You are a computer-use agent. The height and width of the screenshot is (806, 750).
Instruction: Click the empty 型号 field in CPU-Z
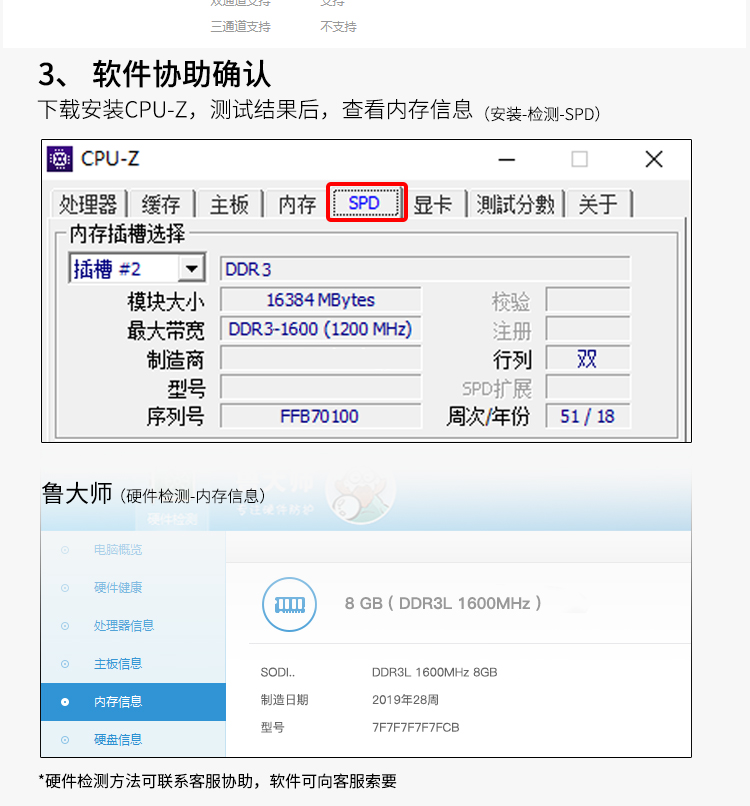pos(321,387)
